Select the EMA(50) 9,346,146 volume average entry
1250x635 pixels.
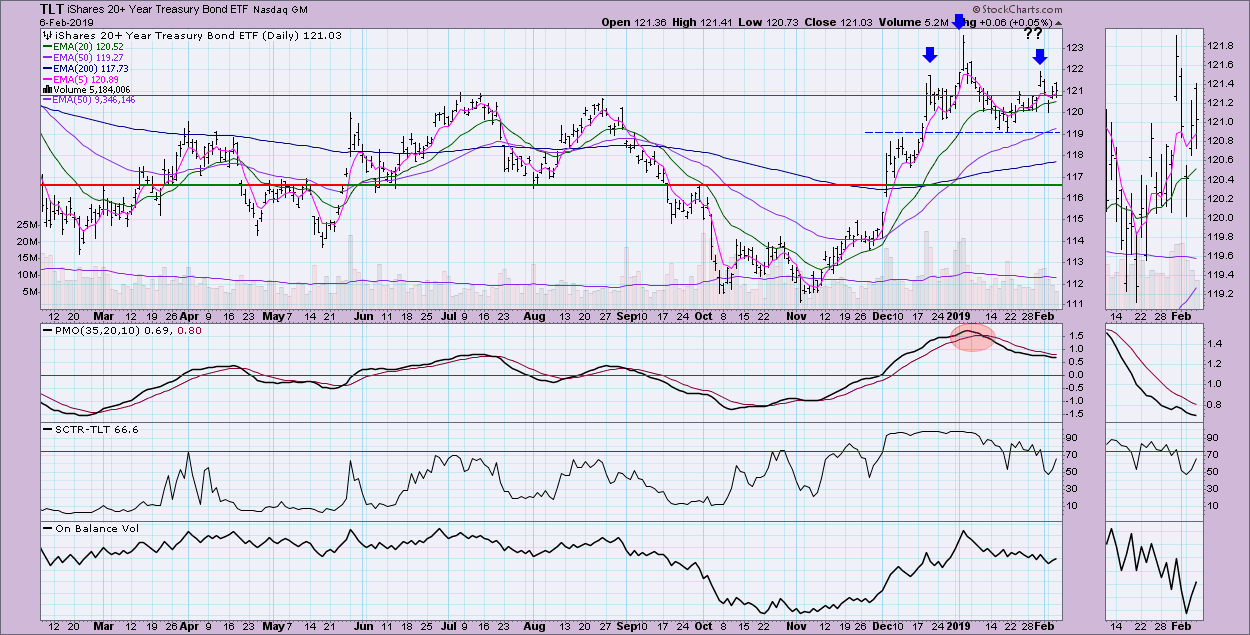[87, 100]
